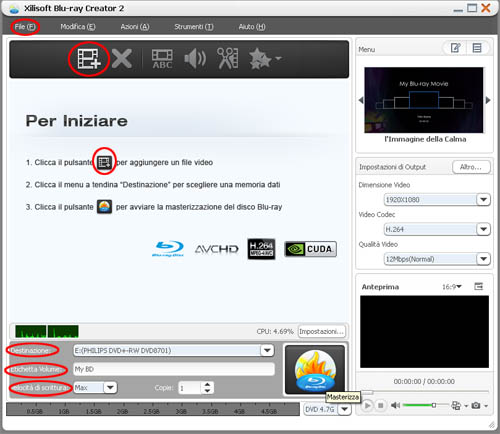
Task: Take a snapshot with the camera icon
Action: coord(476,405)
